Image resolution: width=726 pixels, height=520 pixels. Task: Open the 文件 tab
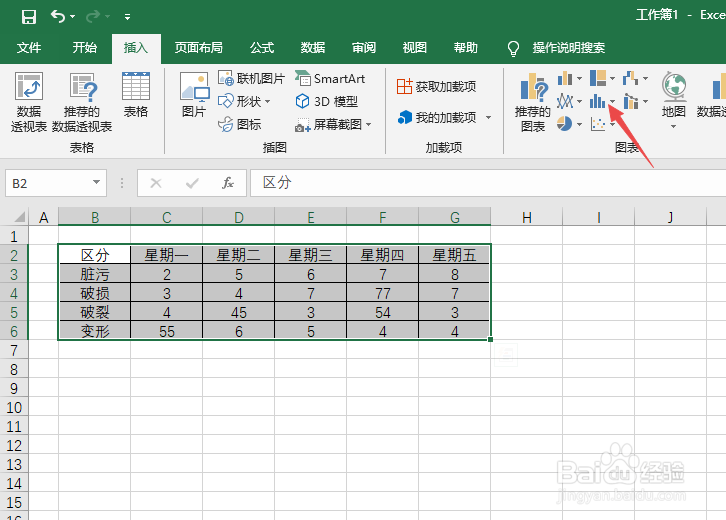click(29, 48)
